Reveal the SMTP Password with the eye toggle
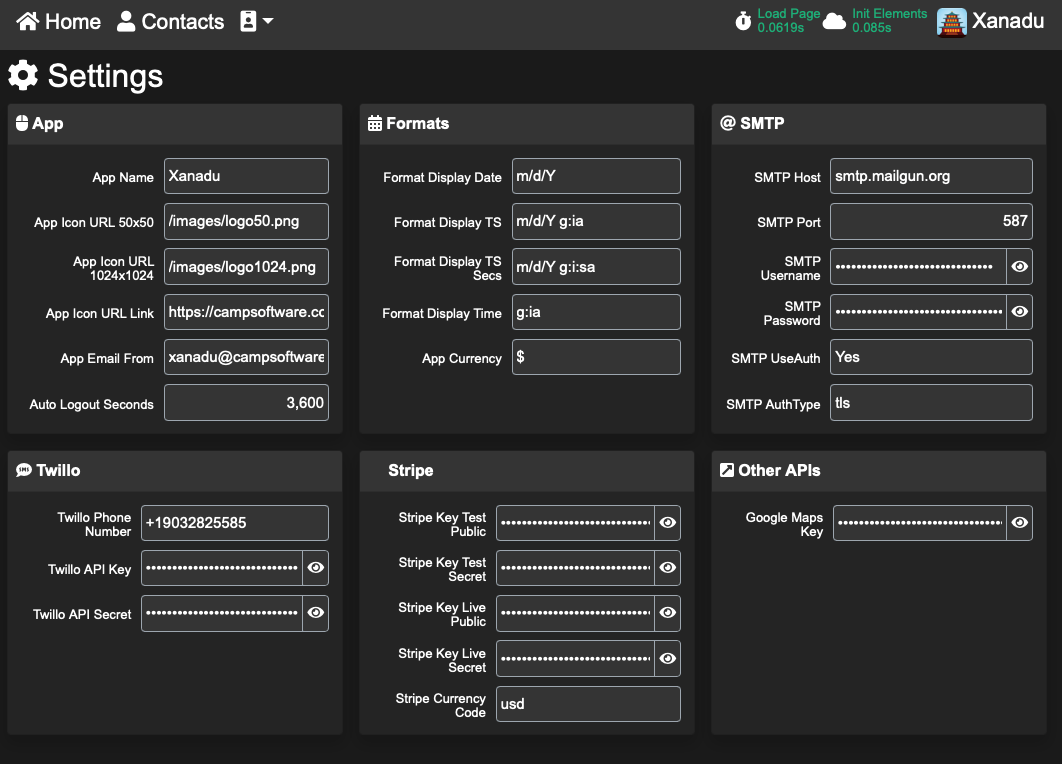The width and height of the screenshot is (1062, 764). pos(1019,312)
